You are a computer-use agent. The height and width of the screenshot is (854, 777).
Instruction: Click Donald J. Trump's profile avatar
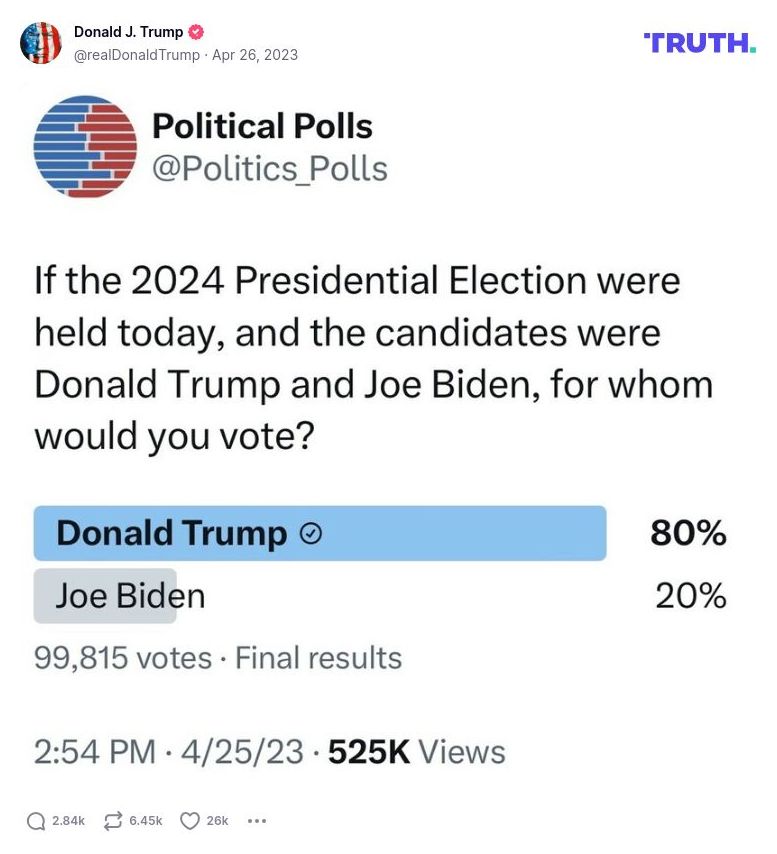coord(41,43)
